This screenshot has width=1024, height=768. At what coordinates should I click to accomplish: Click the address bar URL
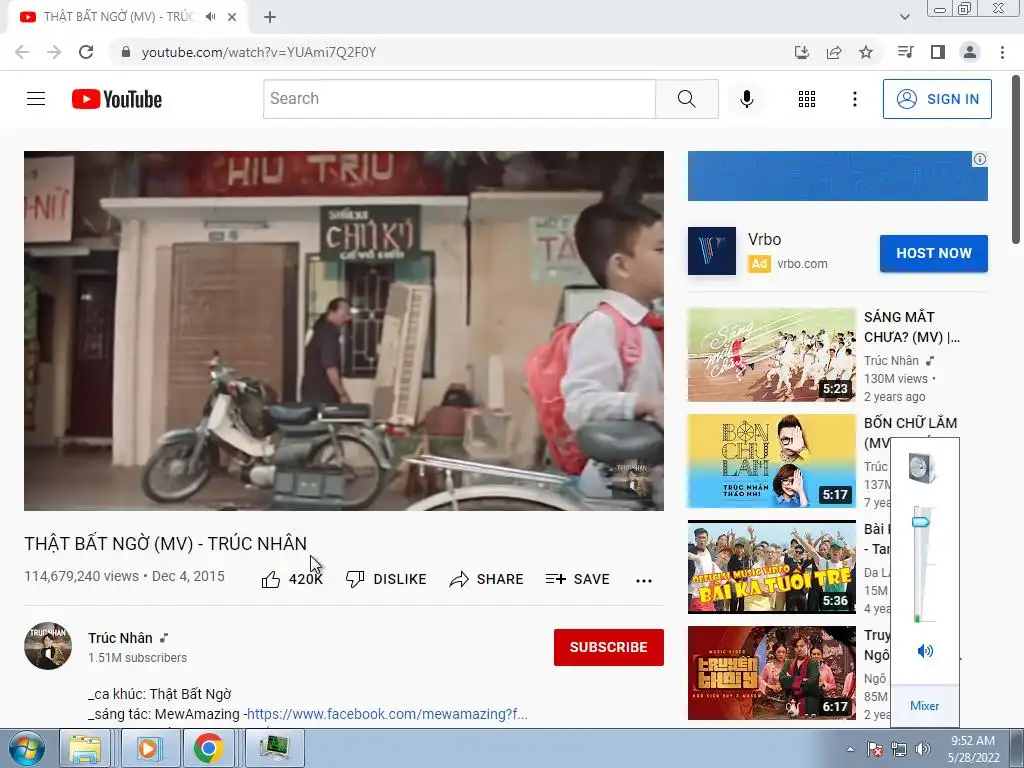pos(259,52)
